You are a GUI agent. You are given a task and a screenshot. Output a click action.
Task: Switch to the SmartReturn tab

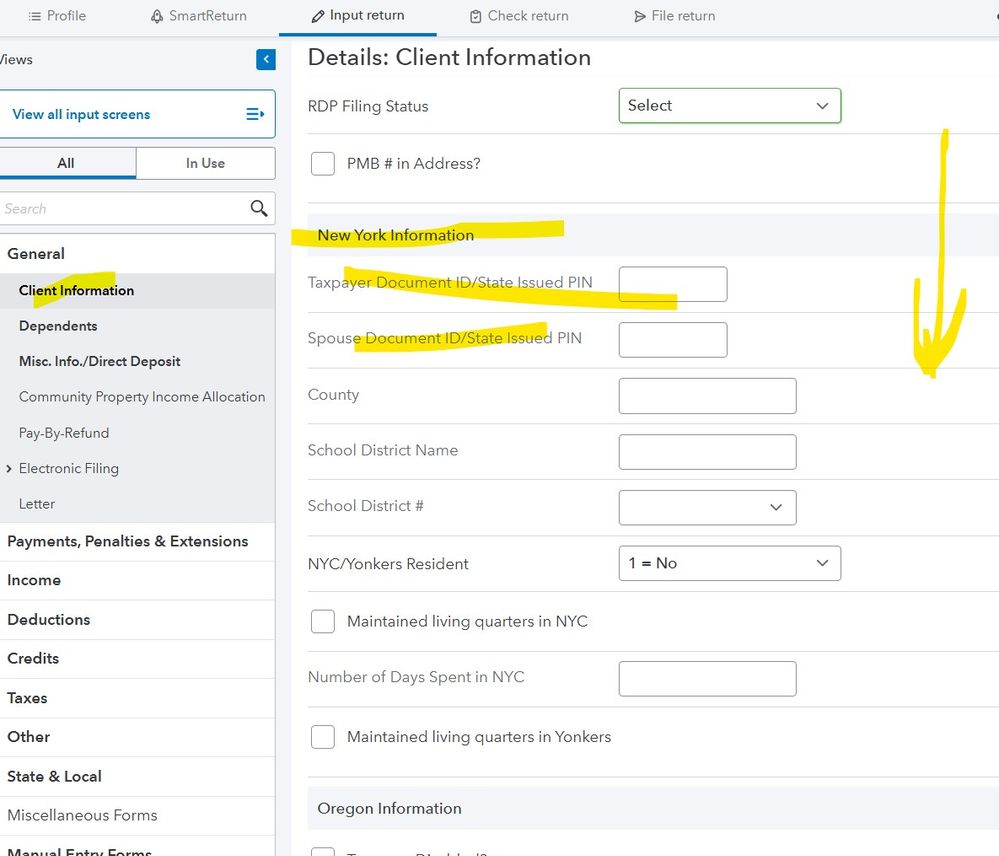tap(199, 16)
